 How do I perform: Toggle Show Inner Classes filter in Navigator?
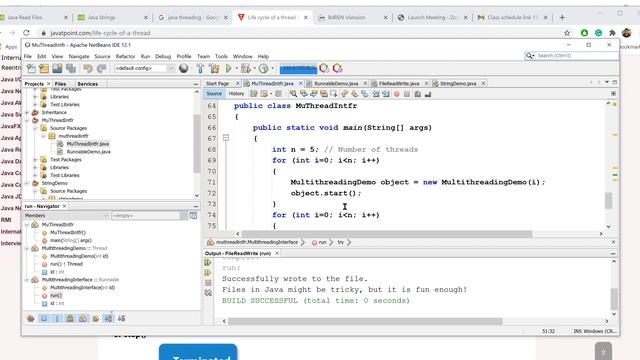[83, 318]
